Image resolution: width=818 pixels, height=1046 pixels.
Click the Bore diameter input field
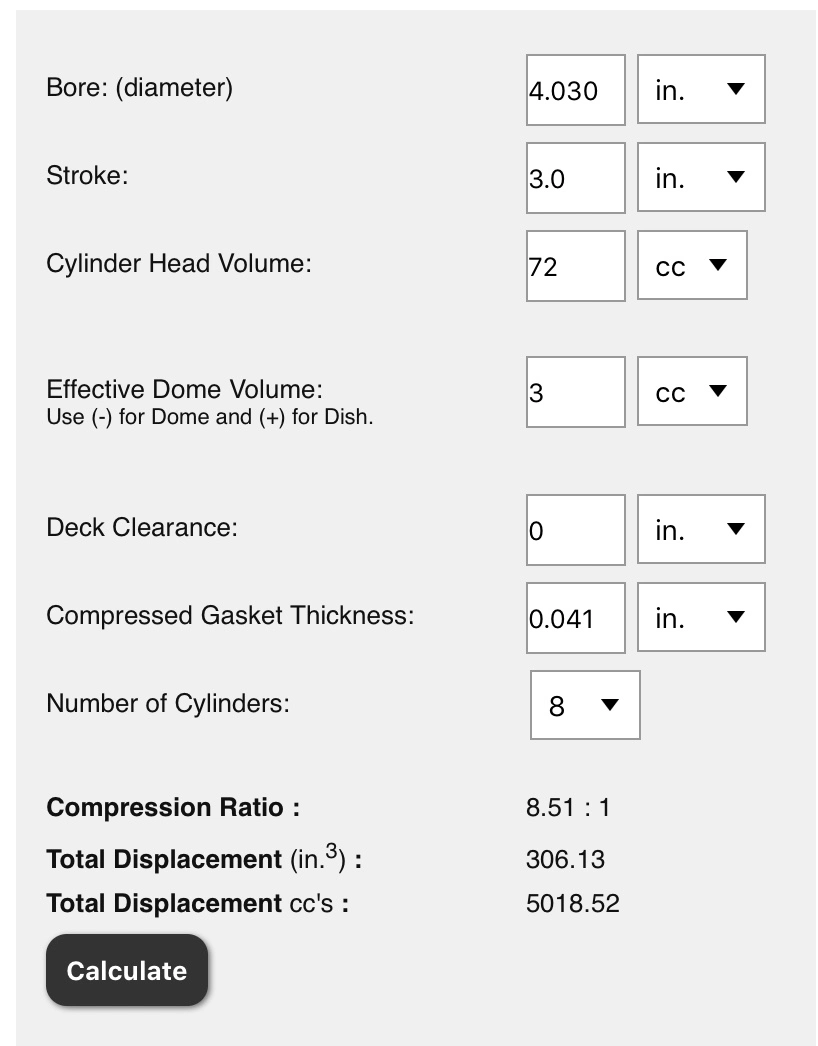576,90
